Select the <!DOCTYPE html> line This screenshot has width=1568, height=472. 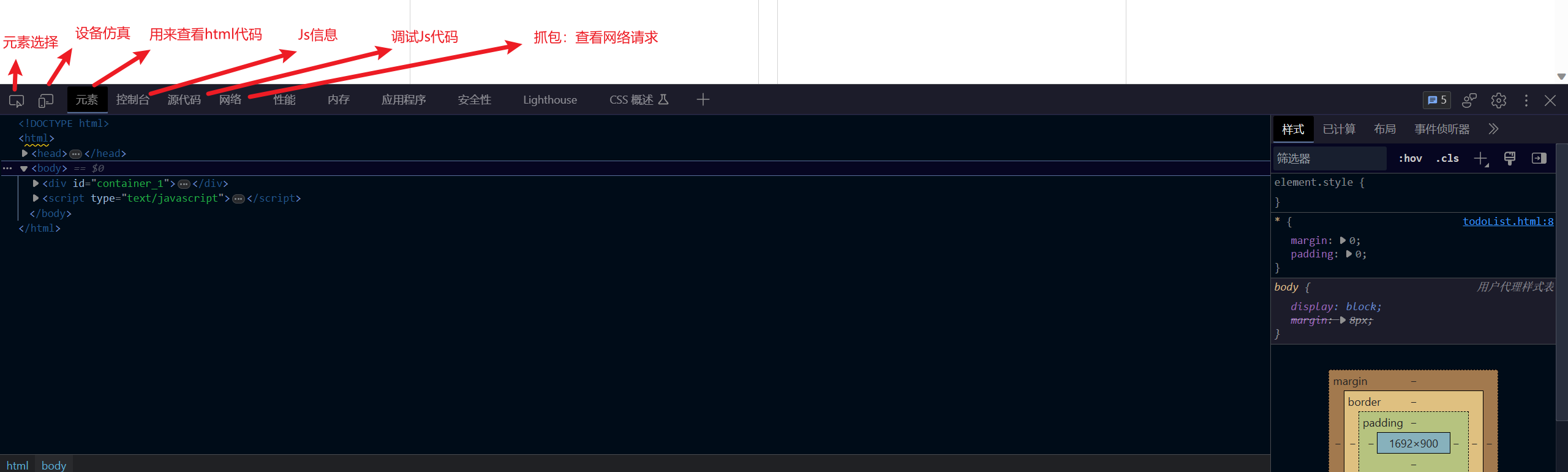[64, 123]
